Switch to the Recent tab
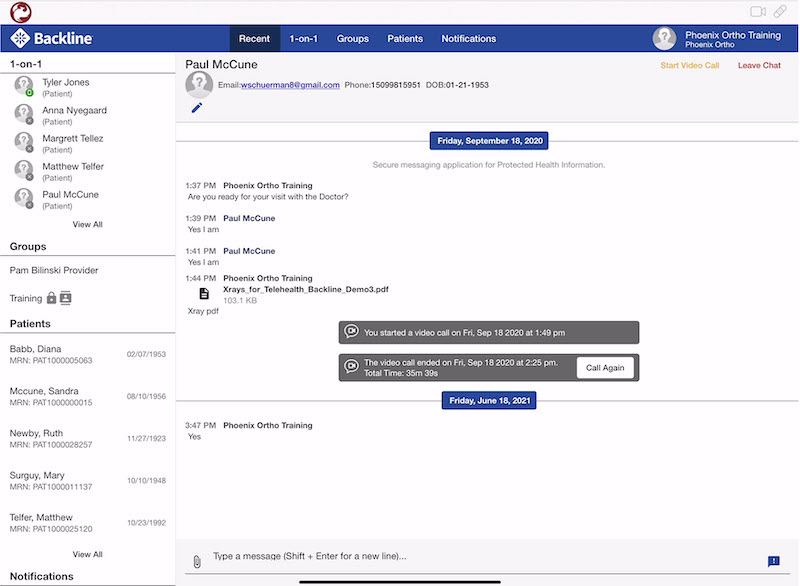The width and height of the screenshot is (800, 586). pyautogui.click(x=254, y=38)
